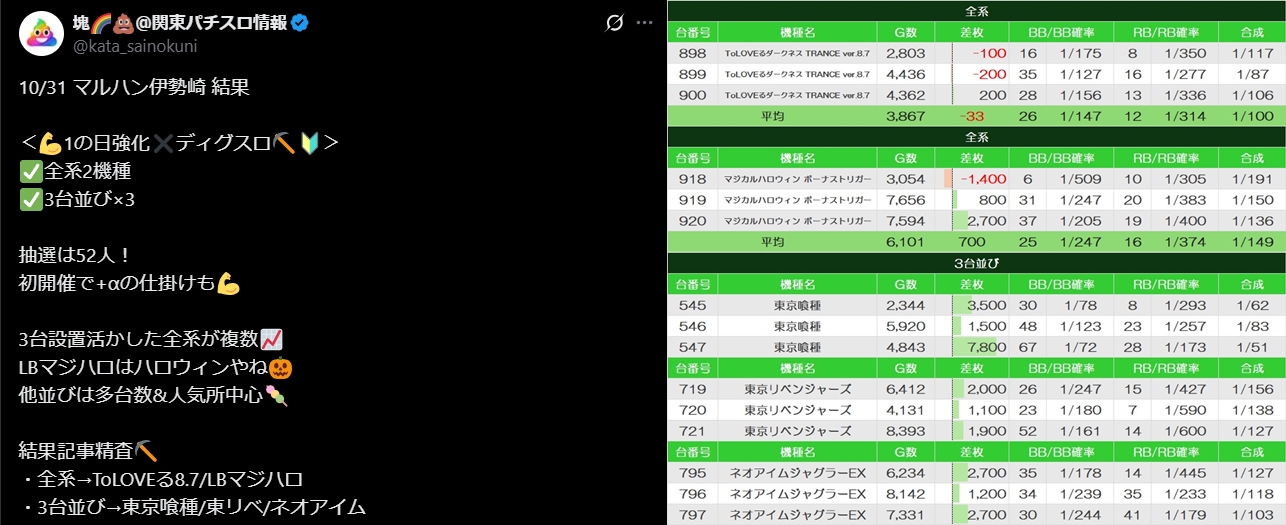Click machine number 920 in the table
The height and width of the screenshot is (525, 1286).
click(x=692, y=221)
